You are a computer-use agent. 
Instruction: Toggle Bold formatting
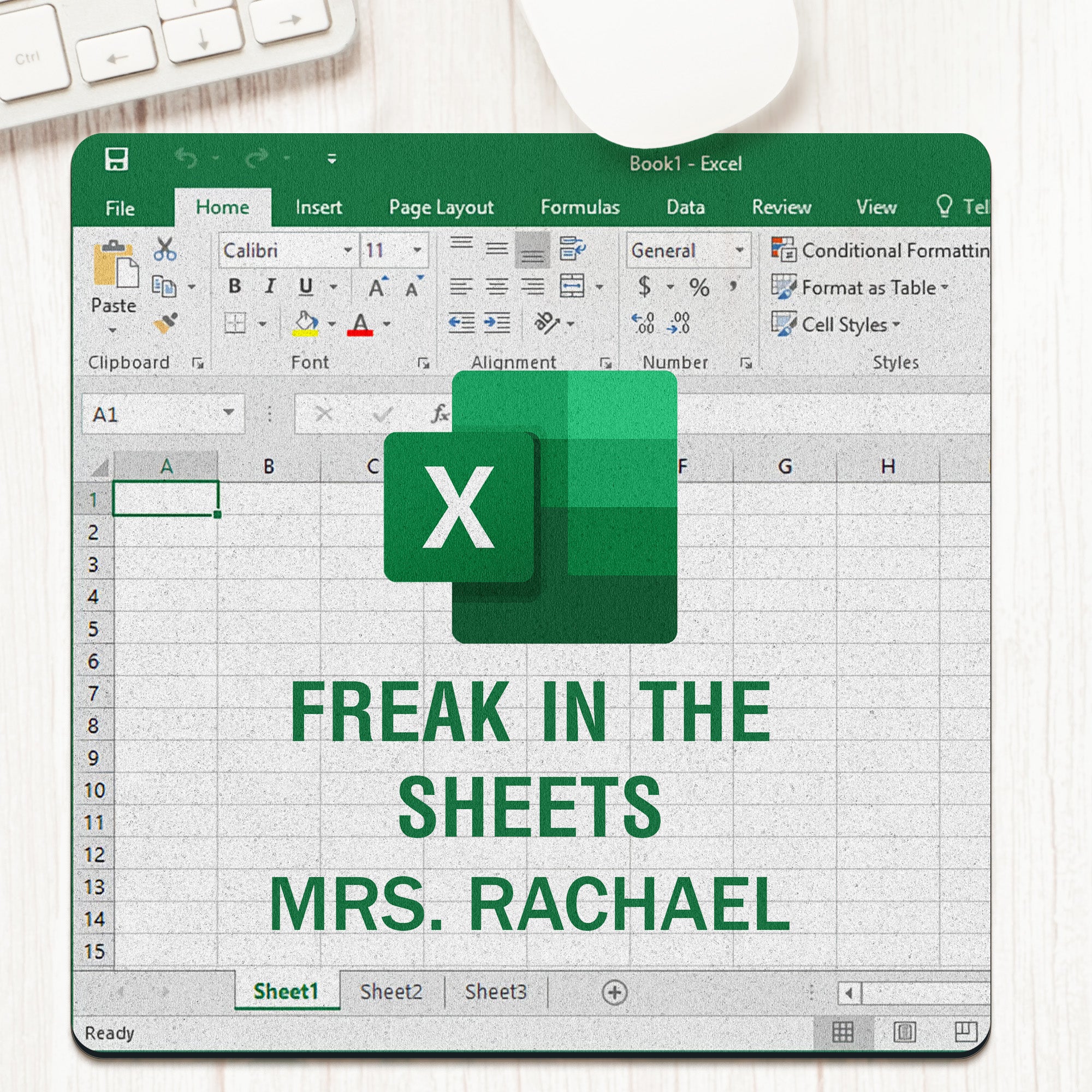pos(235,286)
